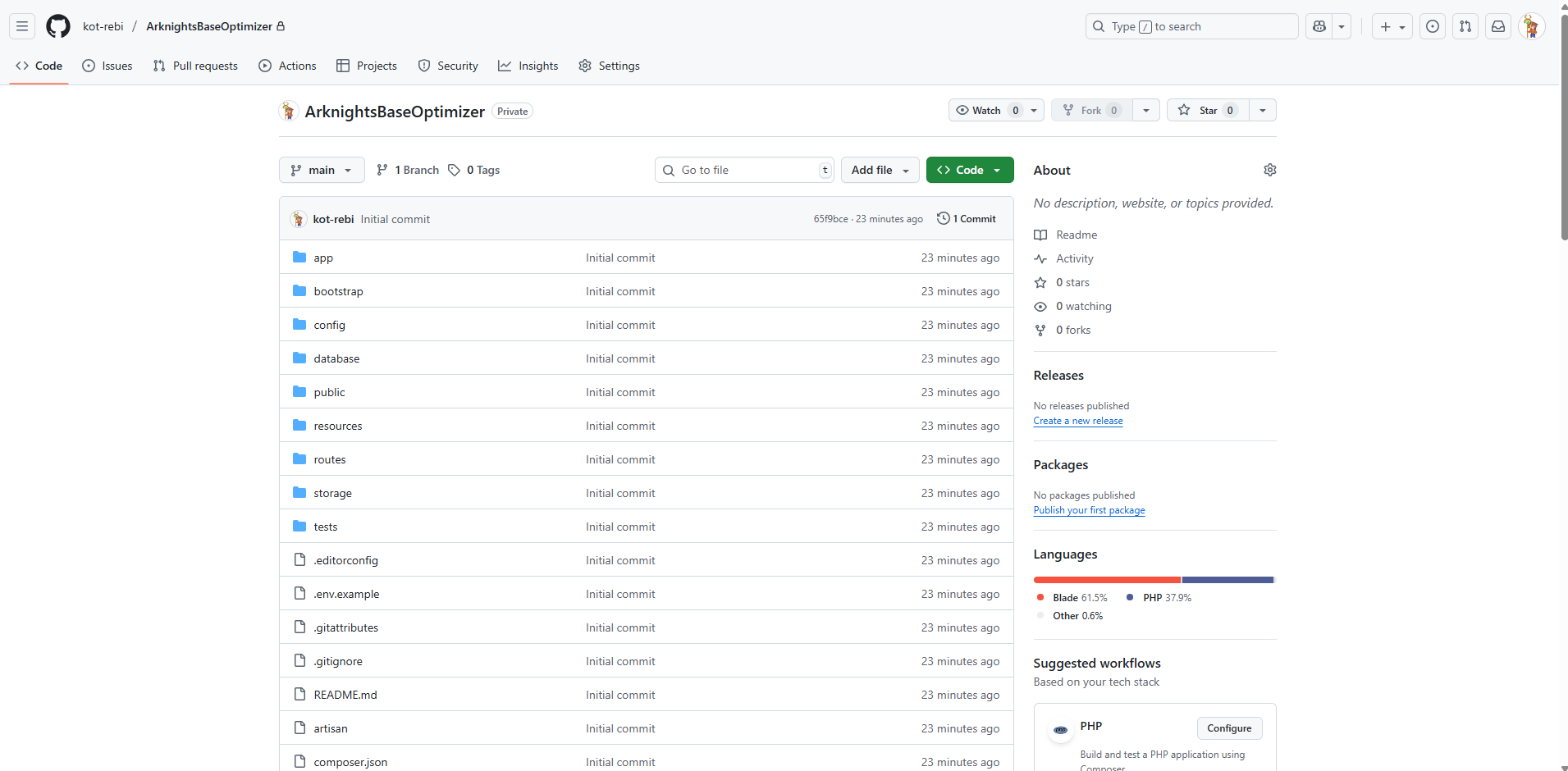Toggle Watch on this repository
Image resolution: width=1568 pixels, height=771 pixels.
click(986, 110)
